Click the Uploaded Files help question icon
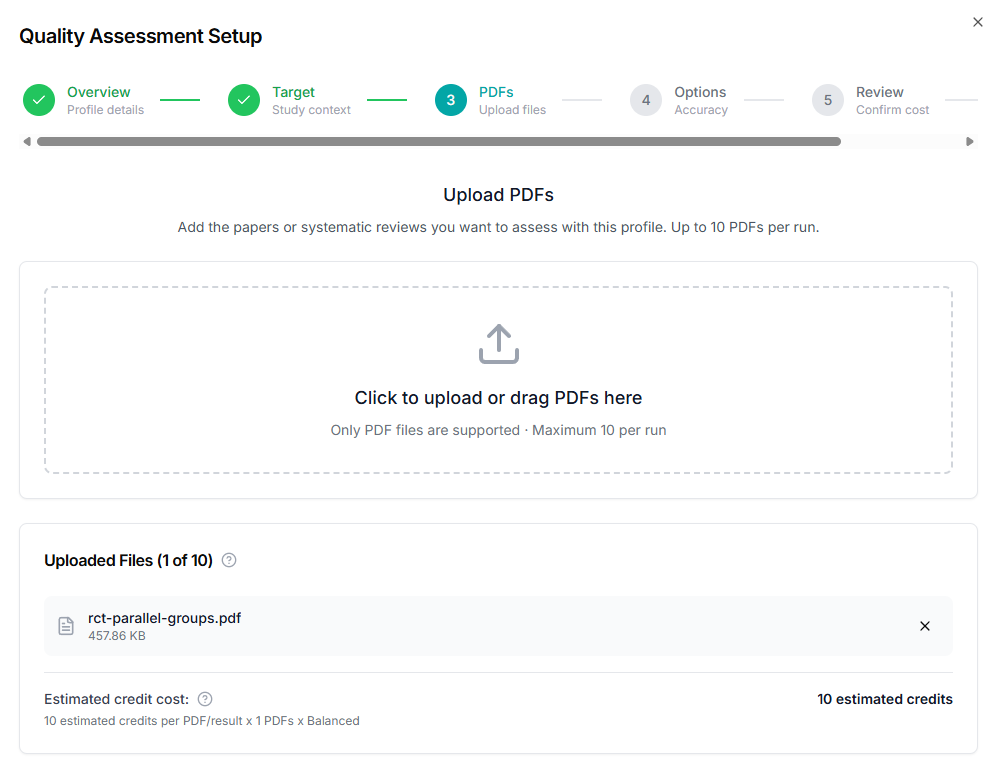 [229, 560]
